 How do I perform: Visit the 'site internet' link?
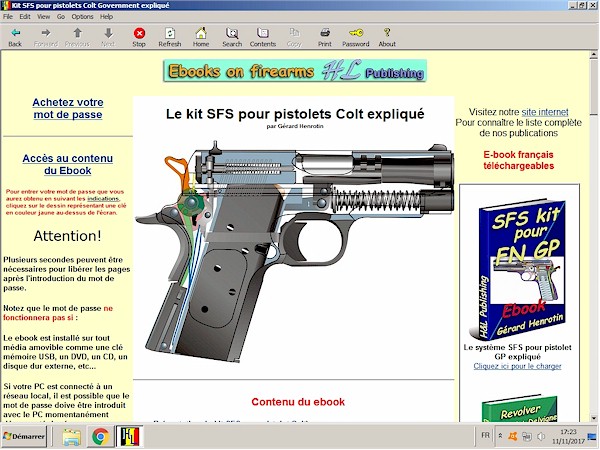pyautogui.click(x=545, y=112)
